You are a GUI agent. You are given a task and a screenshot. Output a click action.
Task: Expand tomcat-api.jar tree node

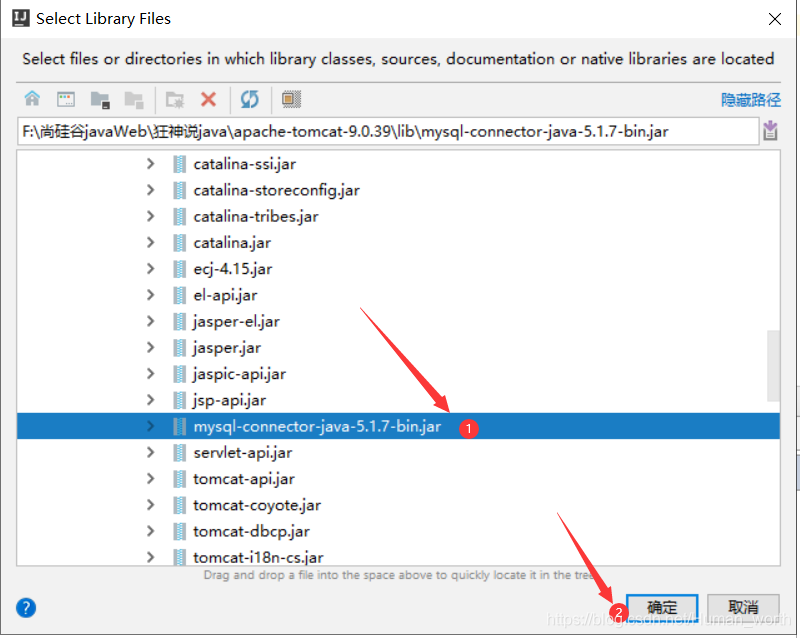pos(151,479)
